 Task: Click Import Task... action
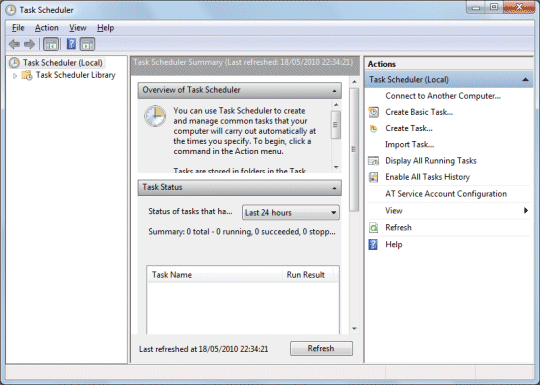(409, 145)
